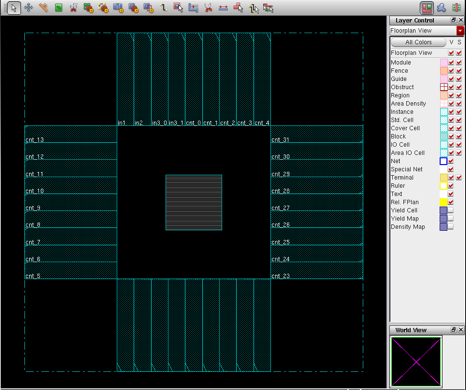Screen dimensions: 467x391
Task: Open Density Map color swatch
Action: 444,227
